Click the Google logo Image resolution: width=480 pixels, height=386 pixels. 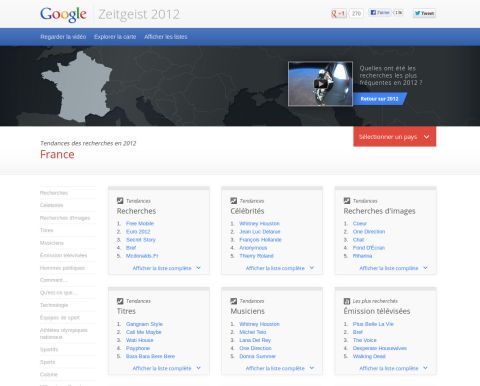click(63, 15)
